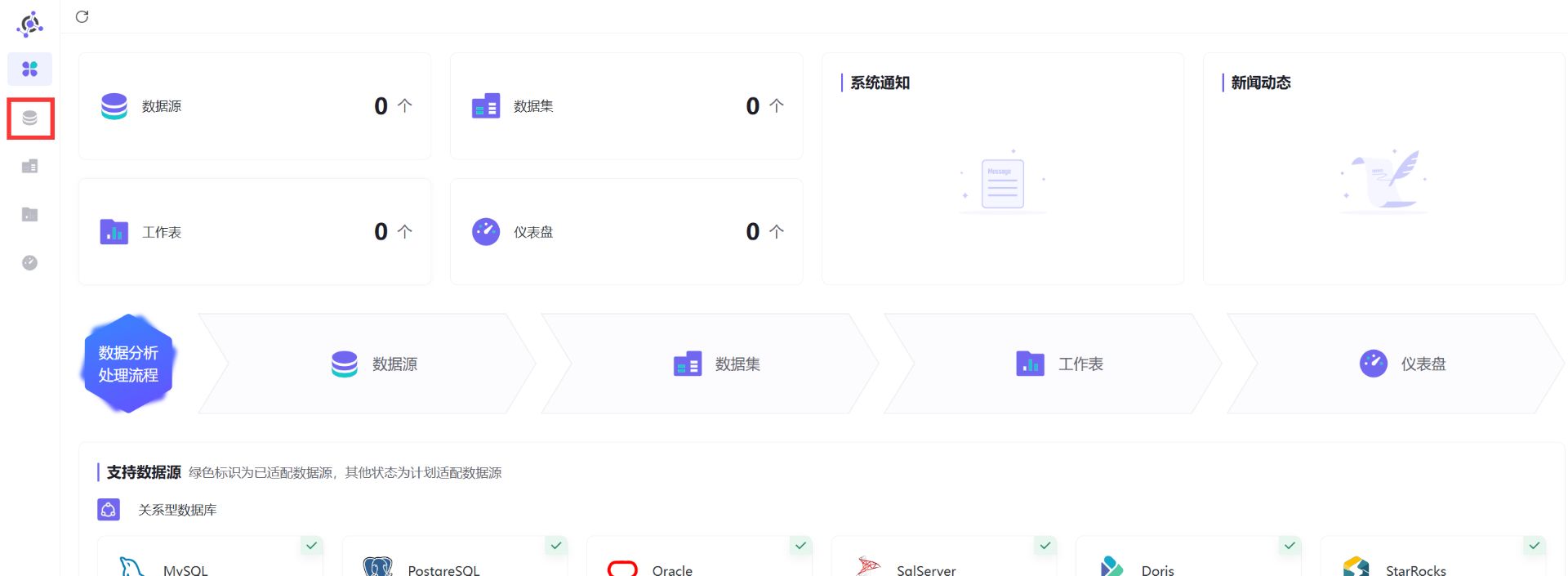Open the worksheet sidebar icon

[30, 214]
